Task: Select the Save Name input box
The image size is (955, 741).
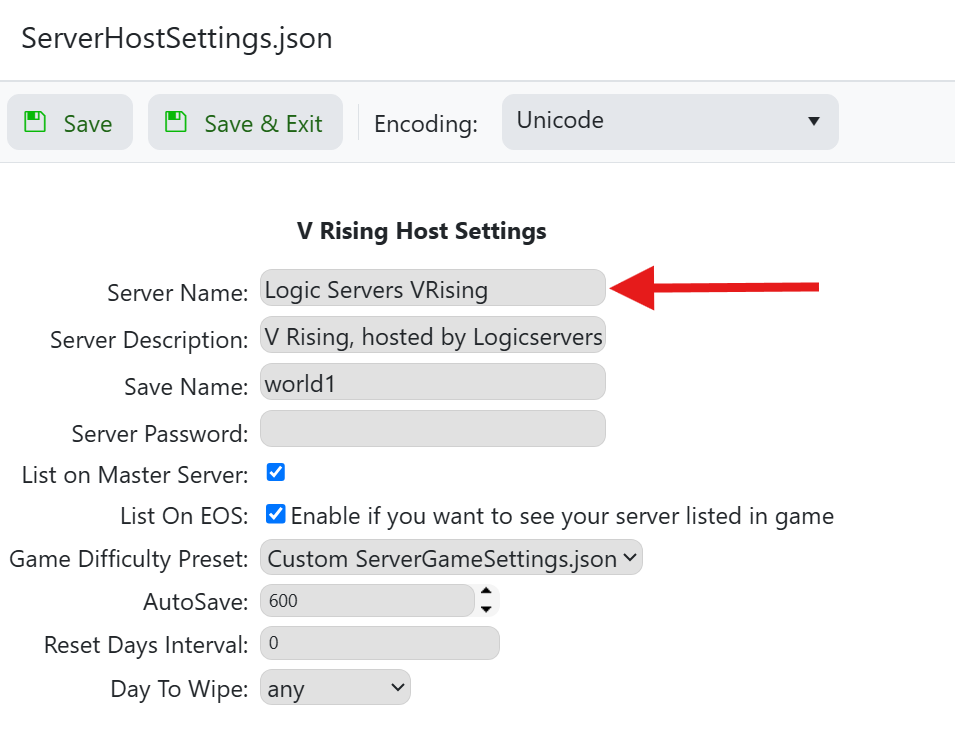Action: pos(432,383)
